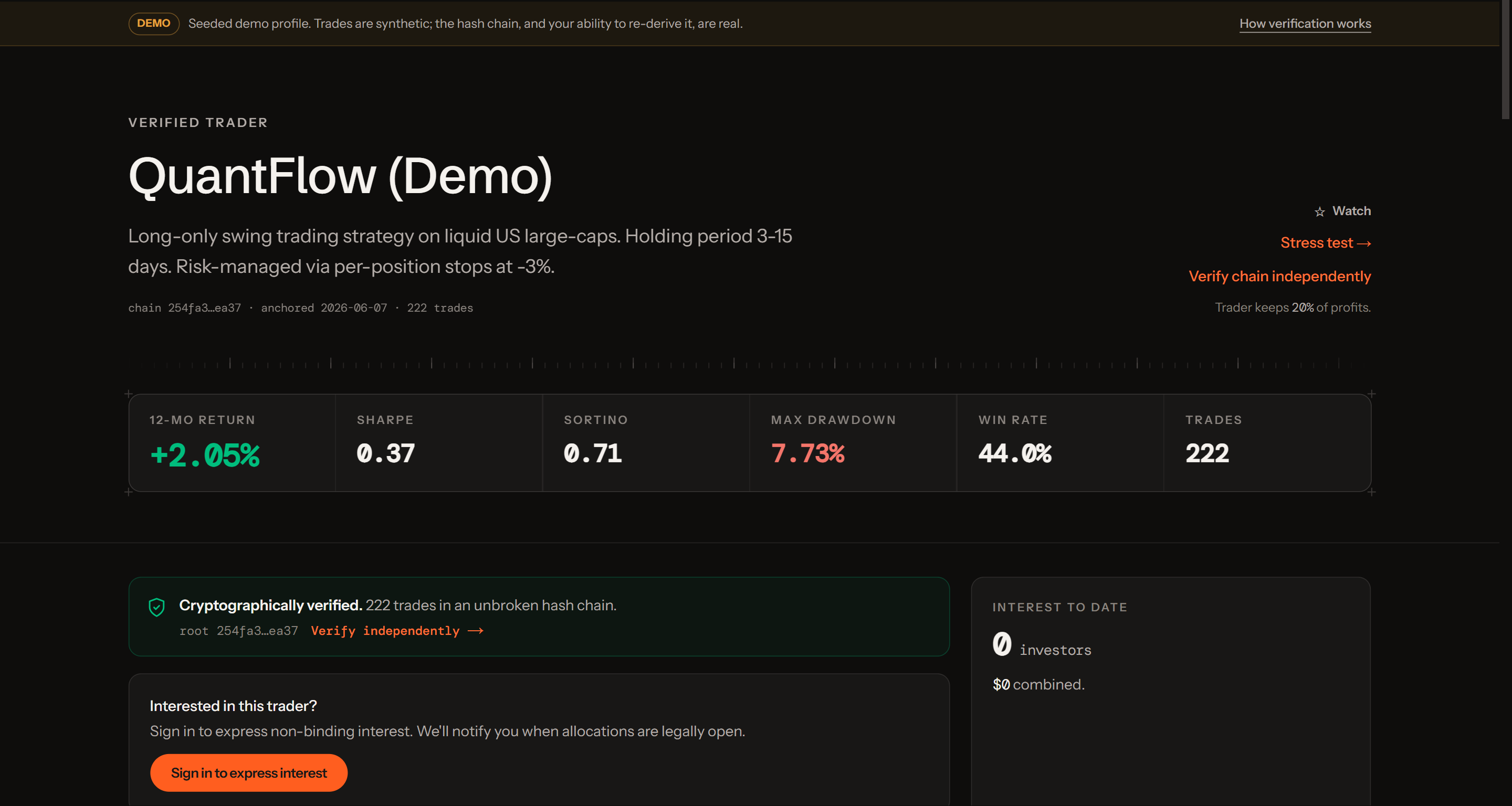Open the Stress test link
The width and height of the screenshot is (1512, 806).
1325,243
